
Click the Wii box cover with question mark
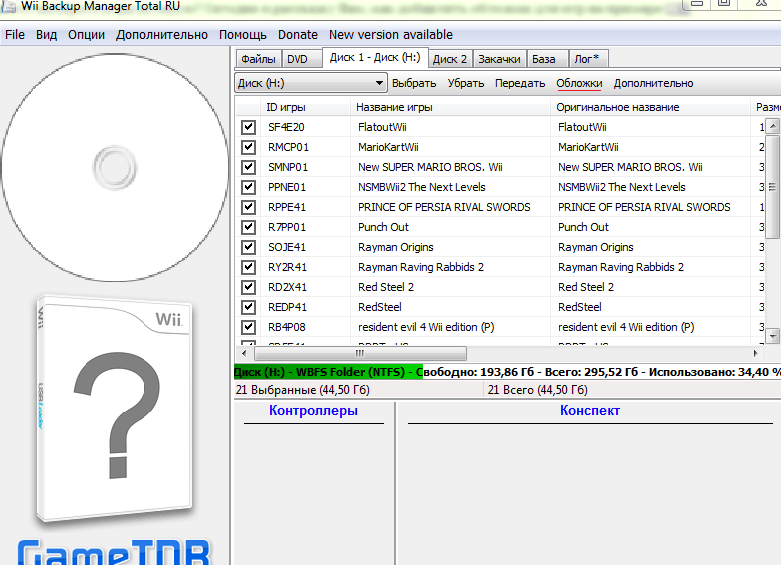coord(115,410)
